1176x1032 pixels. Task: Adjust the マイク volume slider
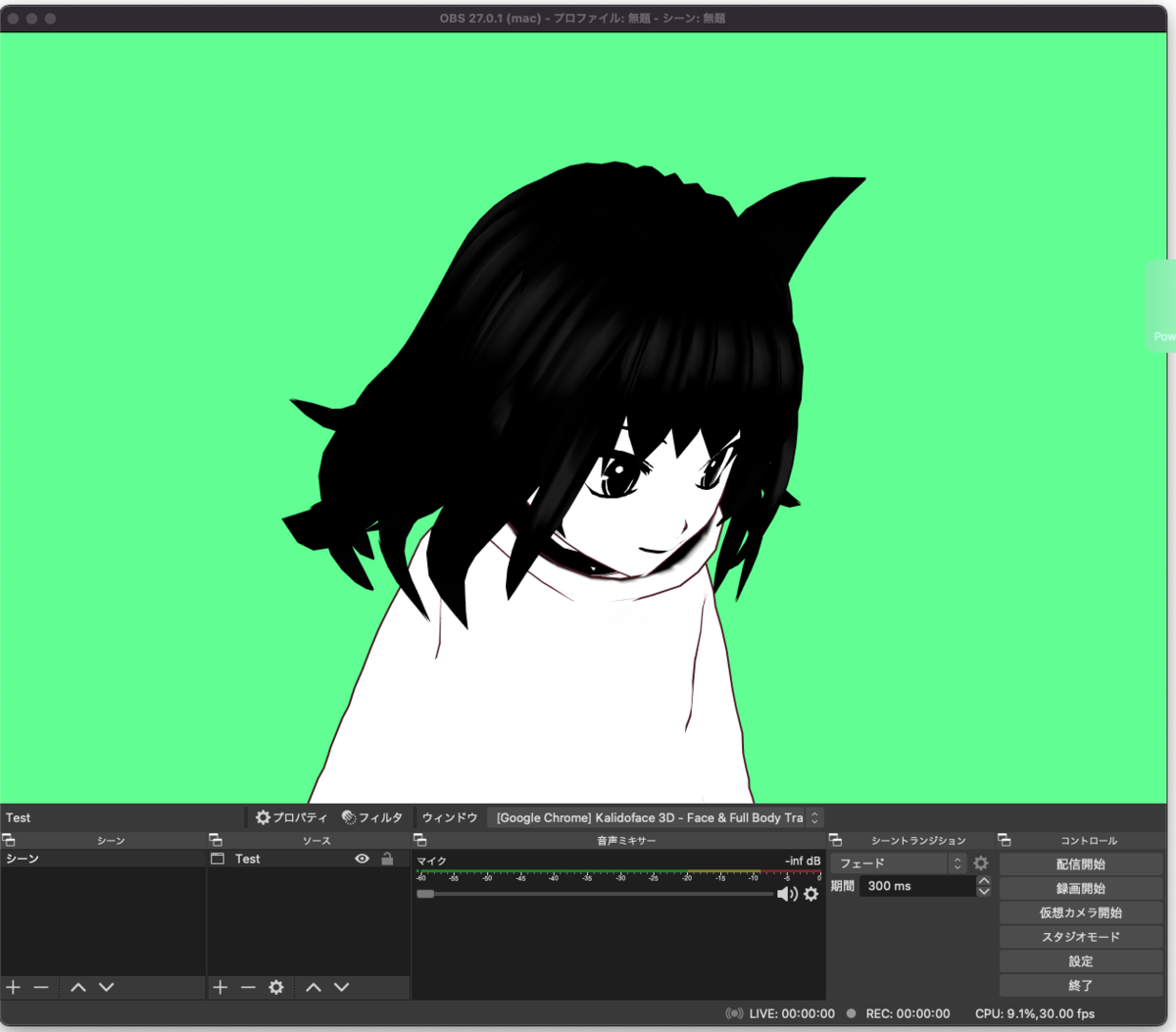(595, 894)
